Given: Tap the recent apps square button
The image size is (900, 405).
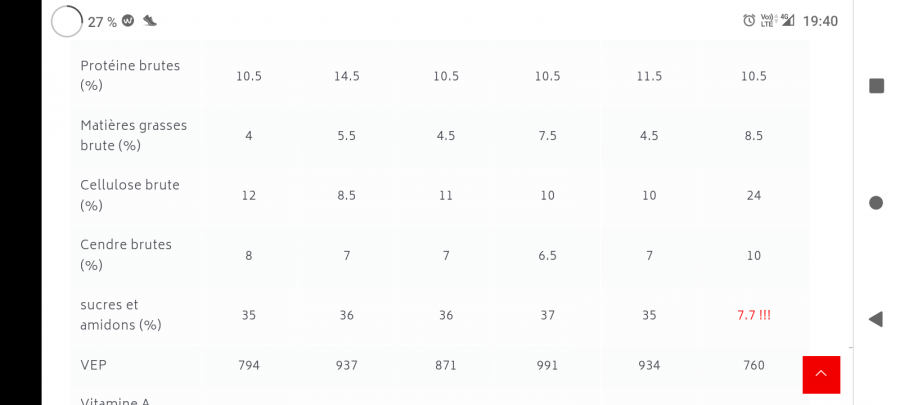Looking at the screenshot, I should [x=876, y=86].
